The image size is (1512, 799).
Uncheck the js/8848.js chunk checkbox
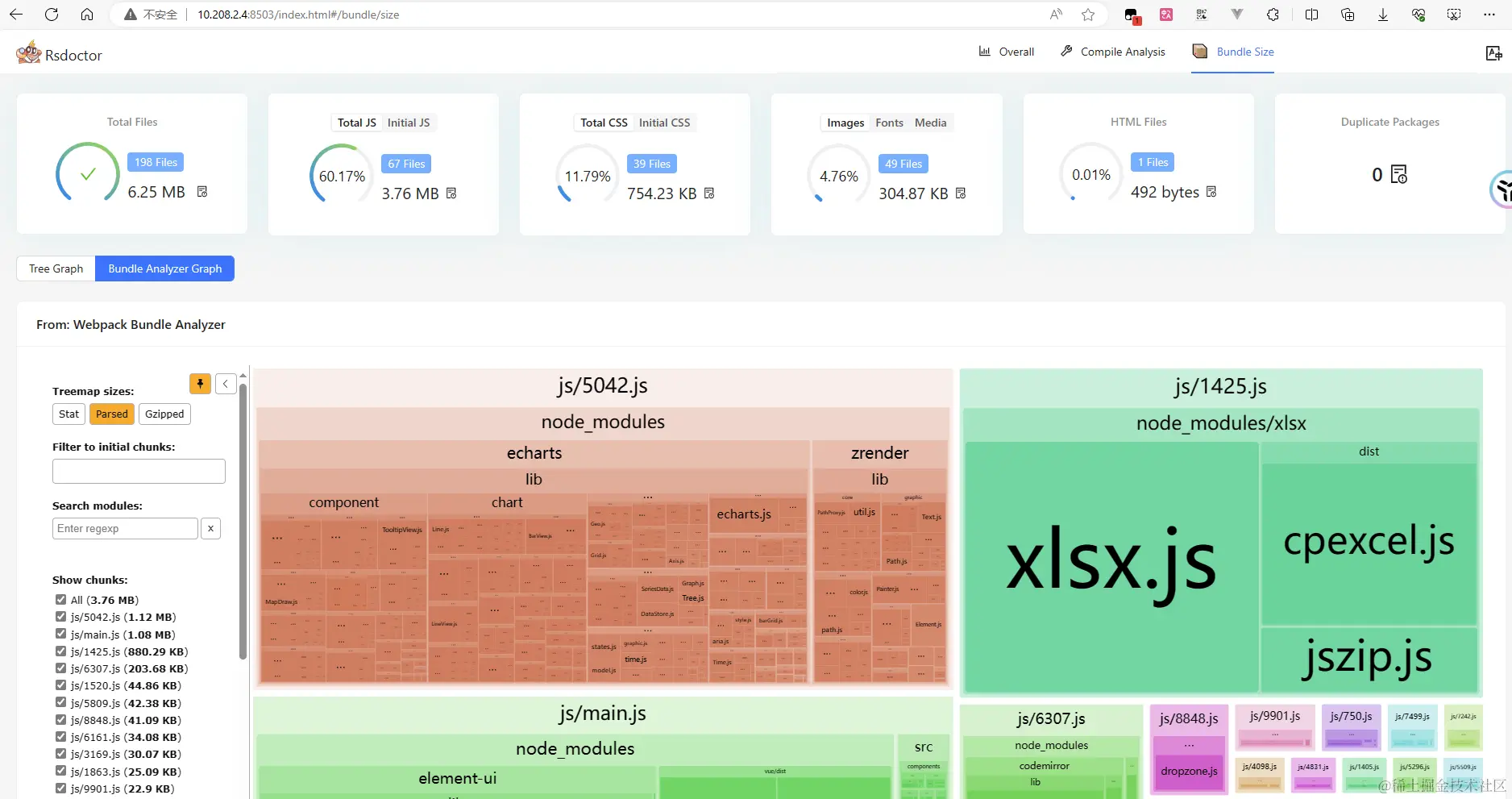tap(60, 720)
